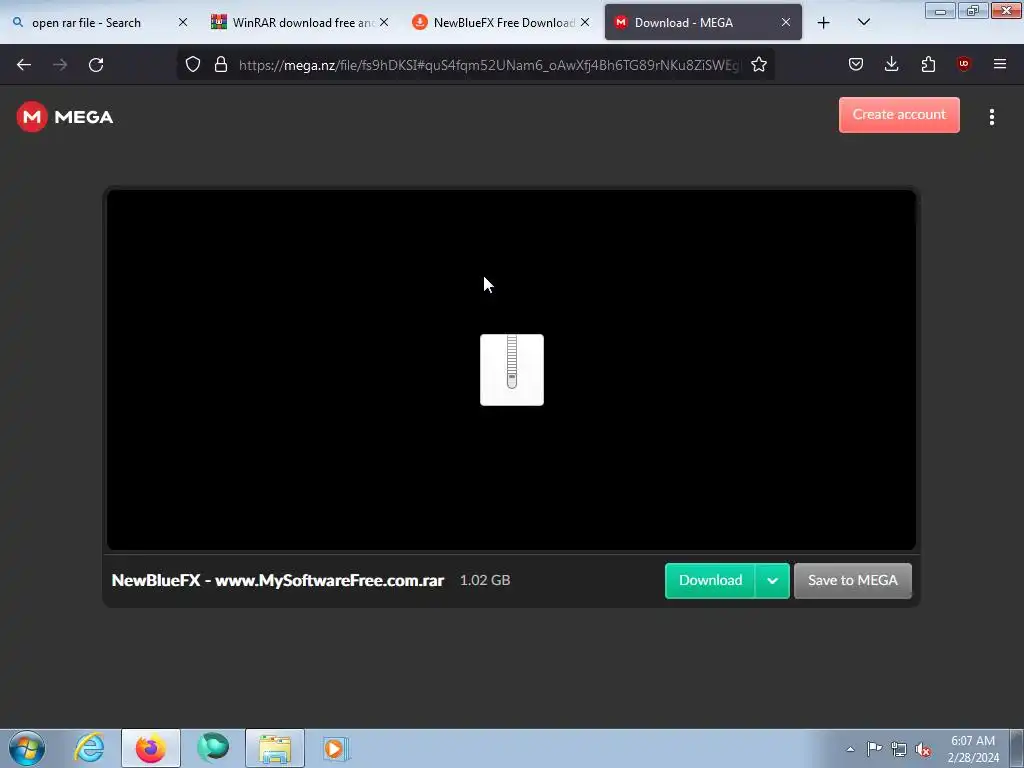The image size is (1024, 768).
Task: Switch to the NewBlueFX Free Download tab
Action: [x=494, y=23]
